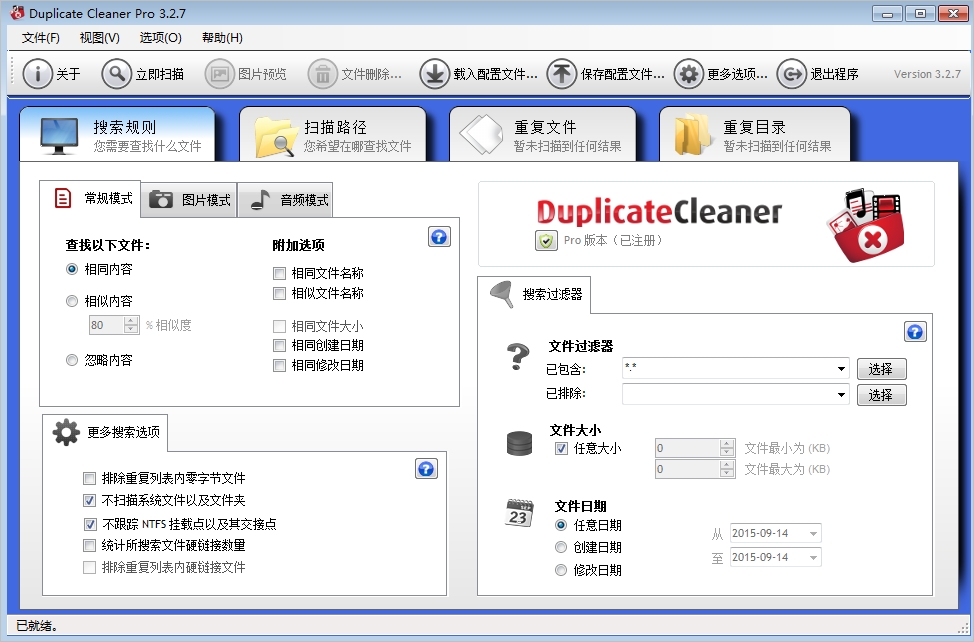
Task: Start scan with 立即扫描 magnifier icon
Action: tap(117, 74)
